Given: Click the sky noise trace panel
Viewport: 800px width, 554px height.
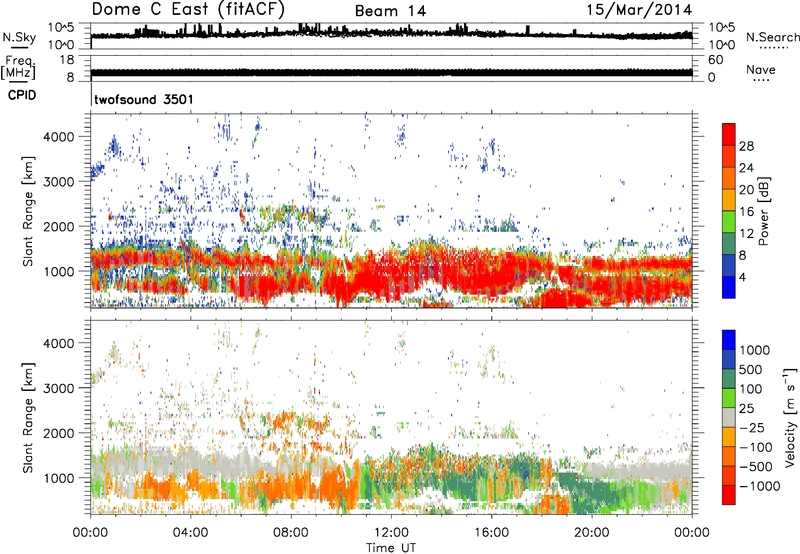Looking at the screenshot, I should point(391,36).
